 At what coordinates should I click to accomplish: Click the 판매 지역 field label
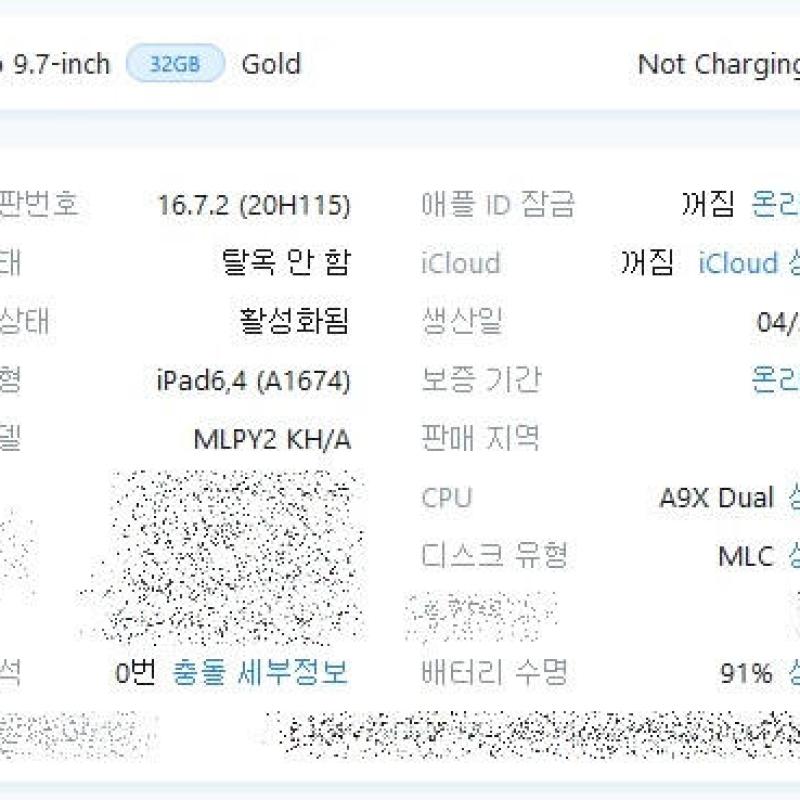(x=480, y=438)
